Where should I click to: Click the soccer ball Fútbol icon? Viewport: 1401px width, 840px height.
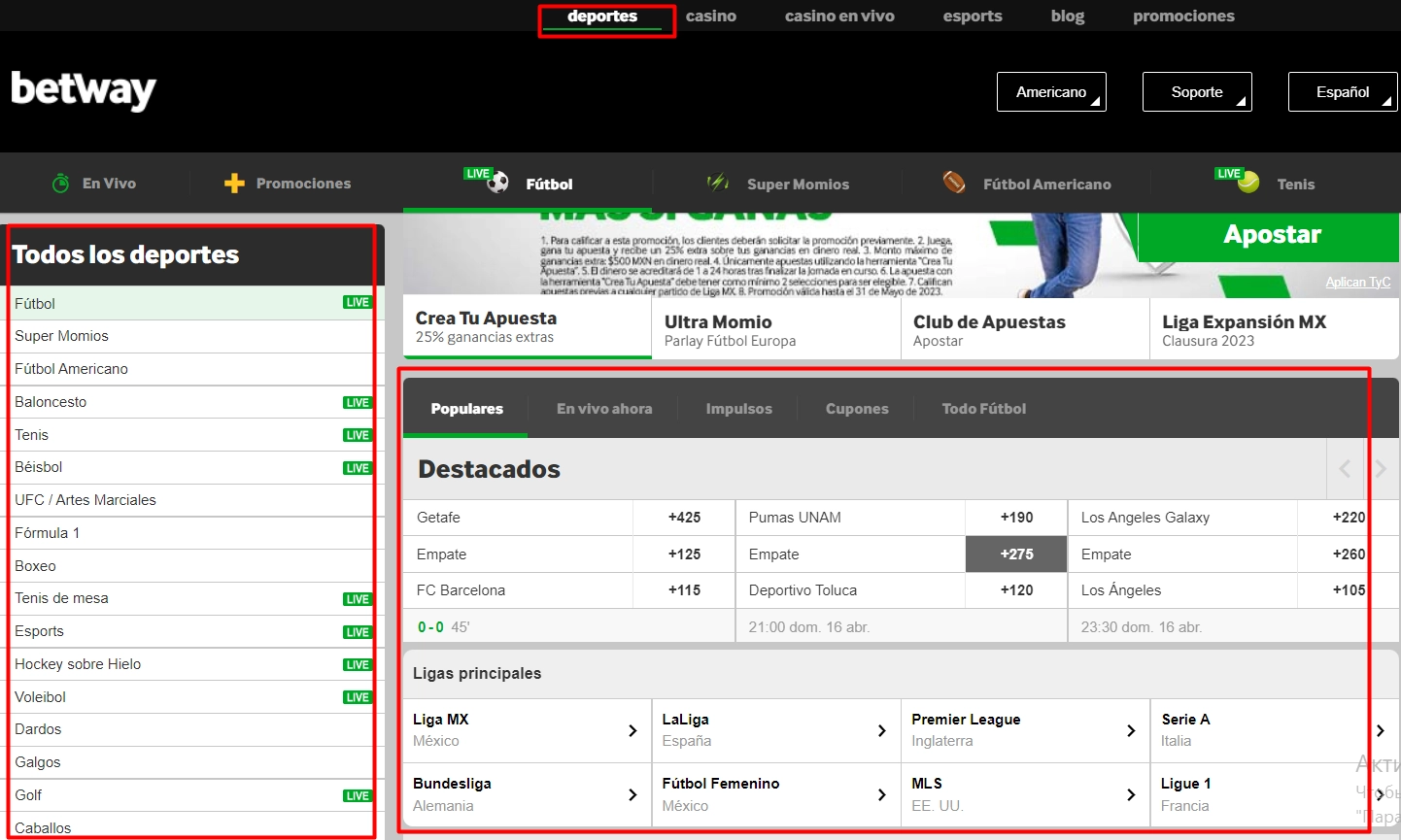coord(497,182)
